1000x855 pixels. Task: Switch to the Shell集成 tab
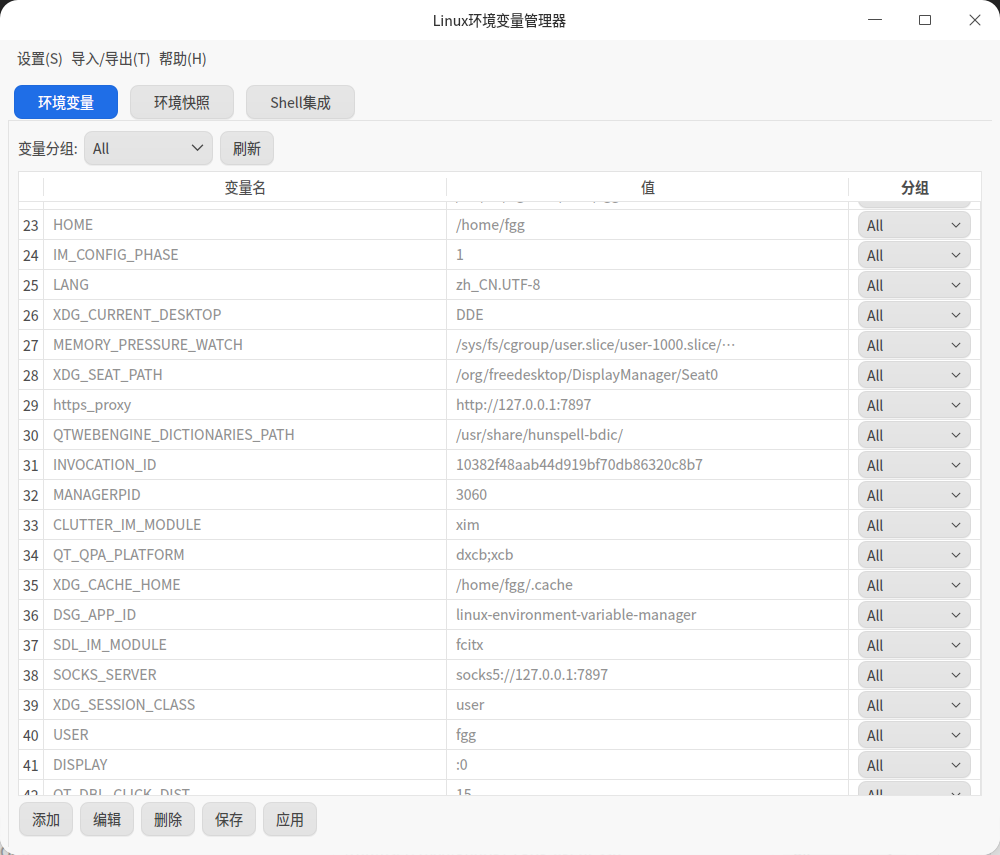tap(300, 102)
